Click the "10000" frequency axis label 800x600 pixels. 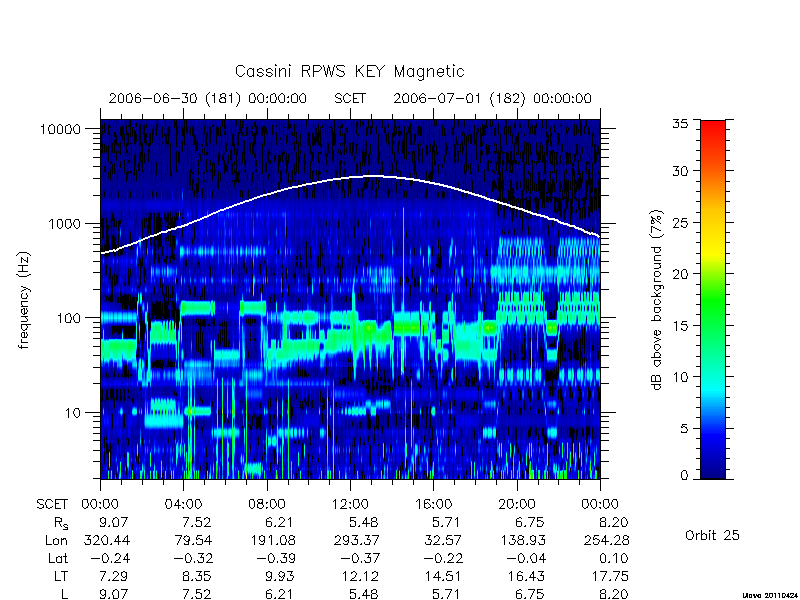(x=60, y=130)
